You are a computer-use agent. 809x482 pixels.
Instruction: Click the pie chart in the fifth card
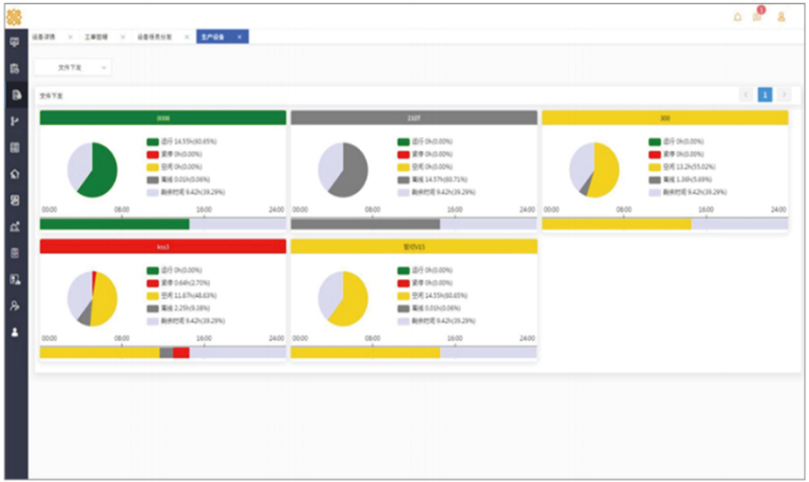[x=343, y=299]
